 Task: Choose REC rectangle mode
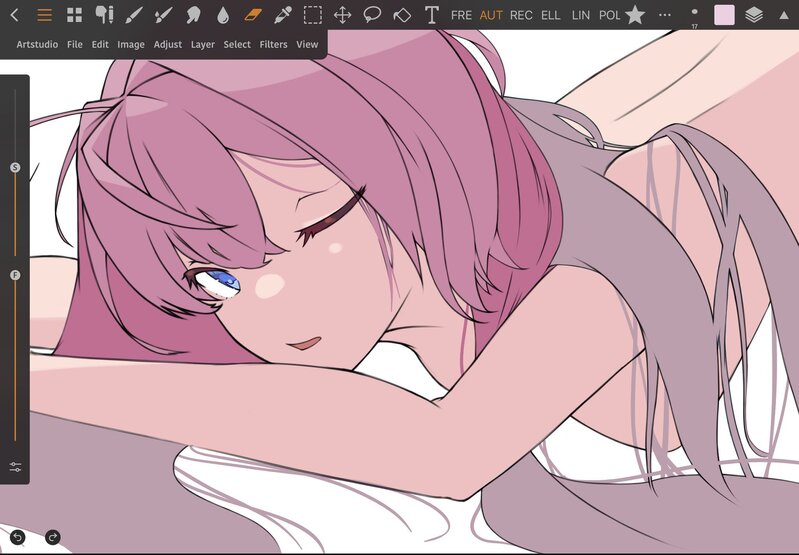click(x=521, y=15)
